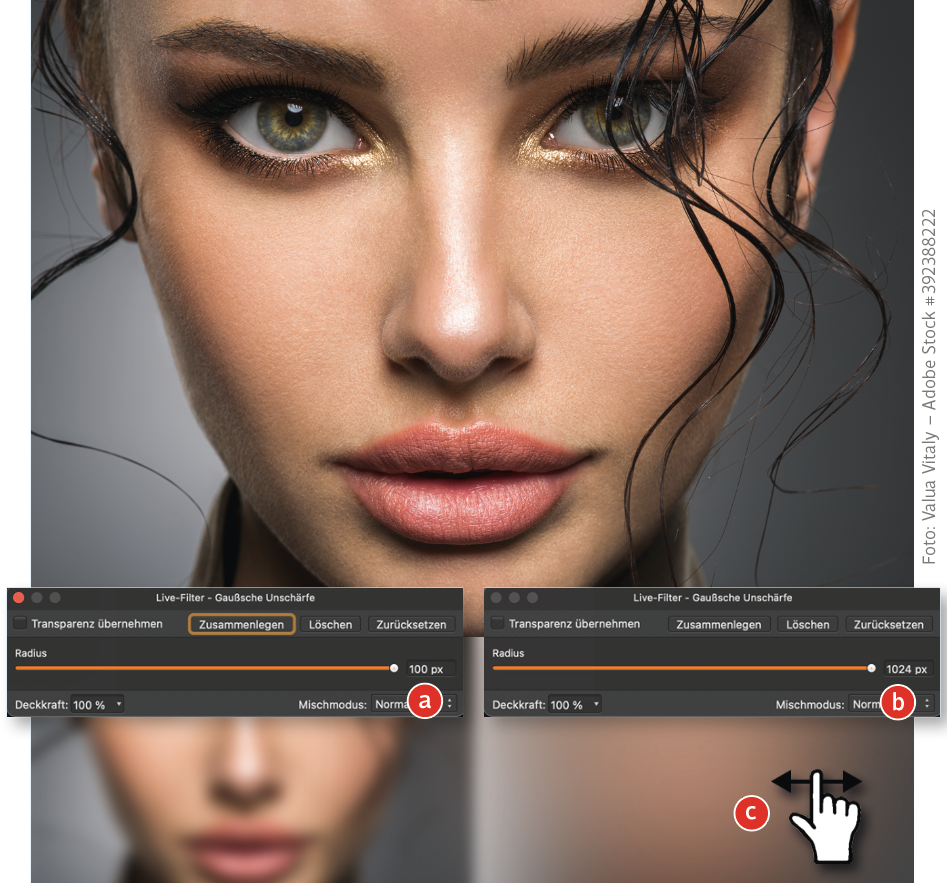Click the Radius label in the left dialog
The image size is (947, 889).
31,653
